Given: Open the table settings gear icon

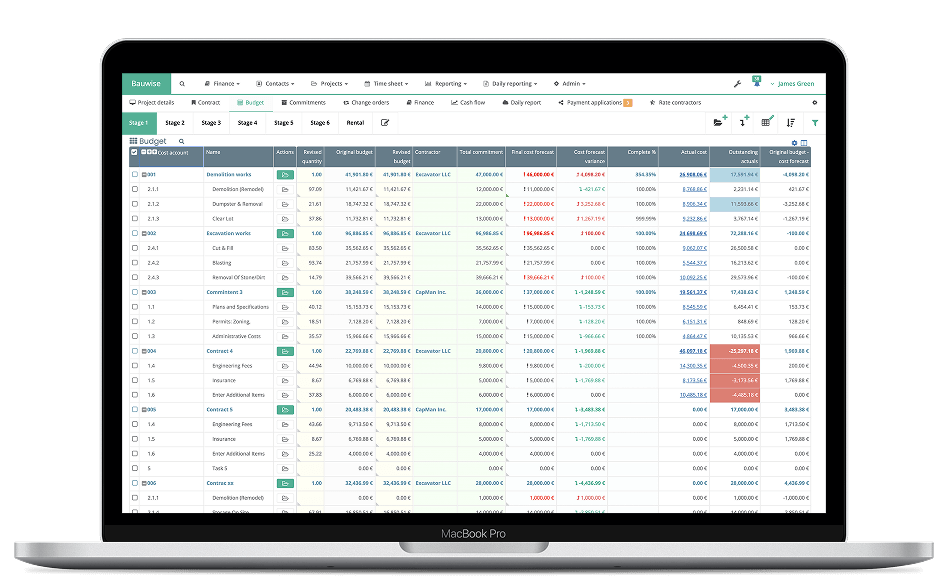Looking at the screenshot, I should pyautogui.click(x=794, y=142).
